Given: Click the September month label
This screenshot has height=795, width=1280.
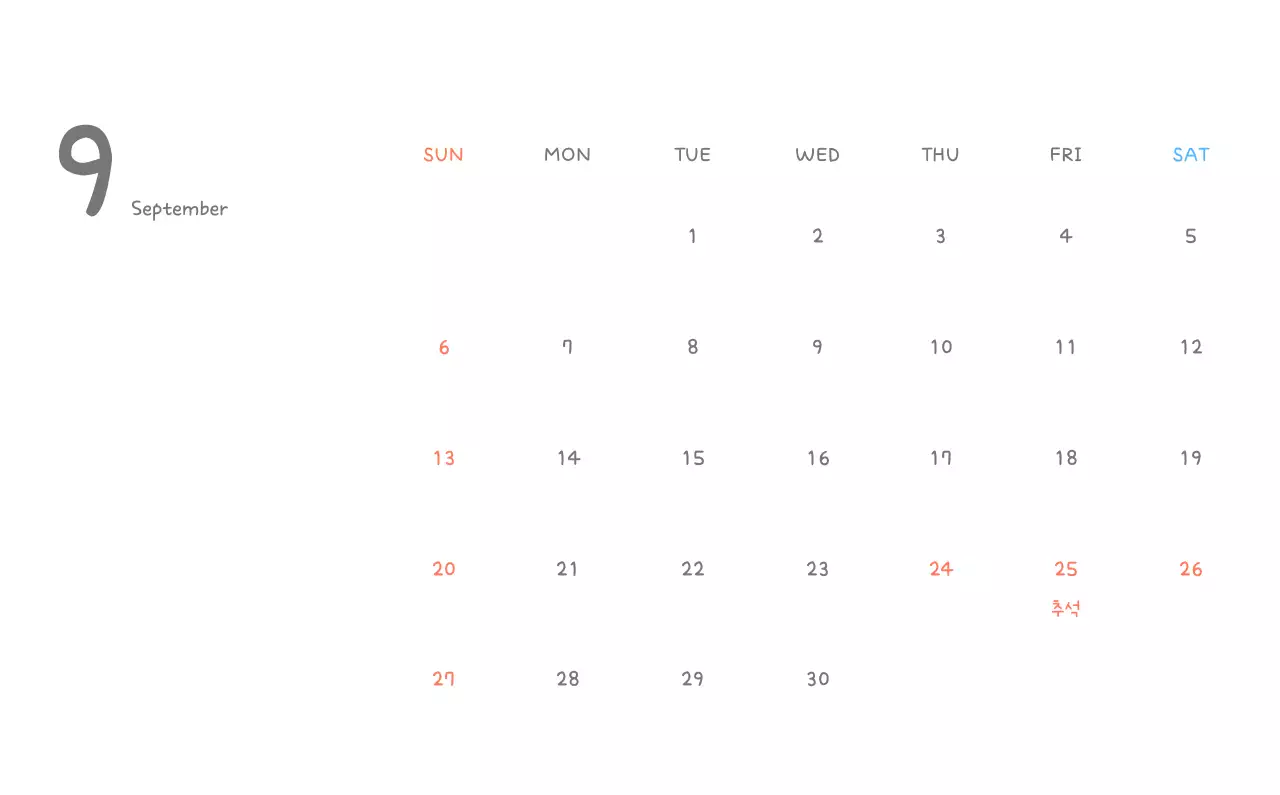Looking at the screenshot, I should [180, 209].
